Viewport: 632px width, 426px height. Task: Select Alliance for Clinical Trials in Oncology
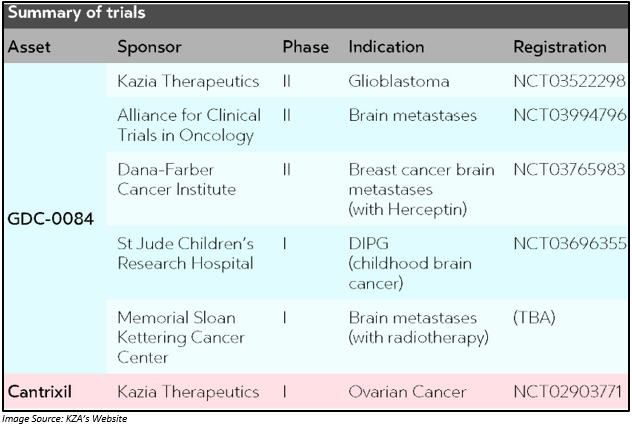pyautogui.click(x=189, y=125)
